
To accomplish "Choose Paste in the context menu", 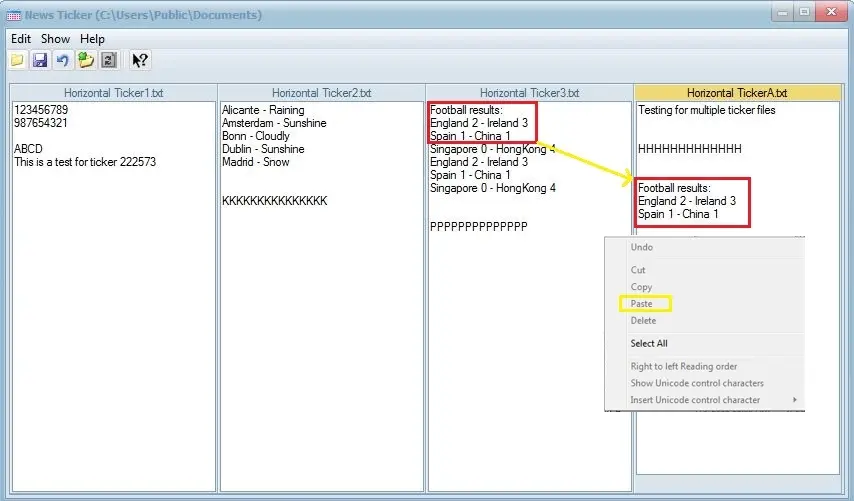I will tap(641, 304).
